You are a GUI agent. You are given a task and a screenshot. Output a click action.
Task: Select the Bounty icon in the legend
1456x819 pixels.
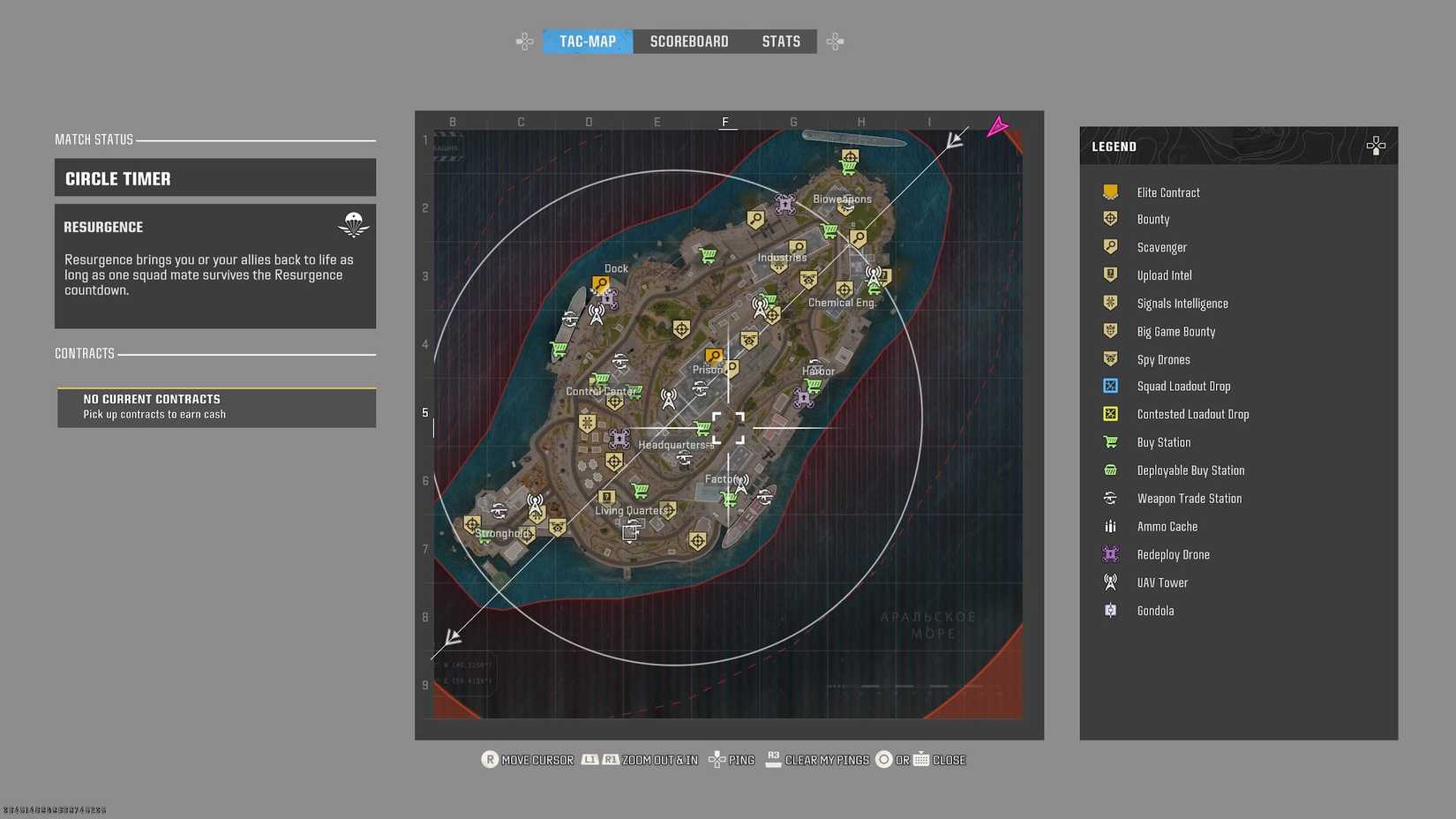pos(1110,218)
